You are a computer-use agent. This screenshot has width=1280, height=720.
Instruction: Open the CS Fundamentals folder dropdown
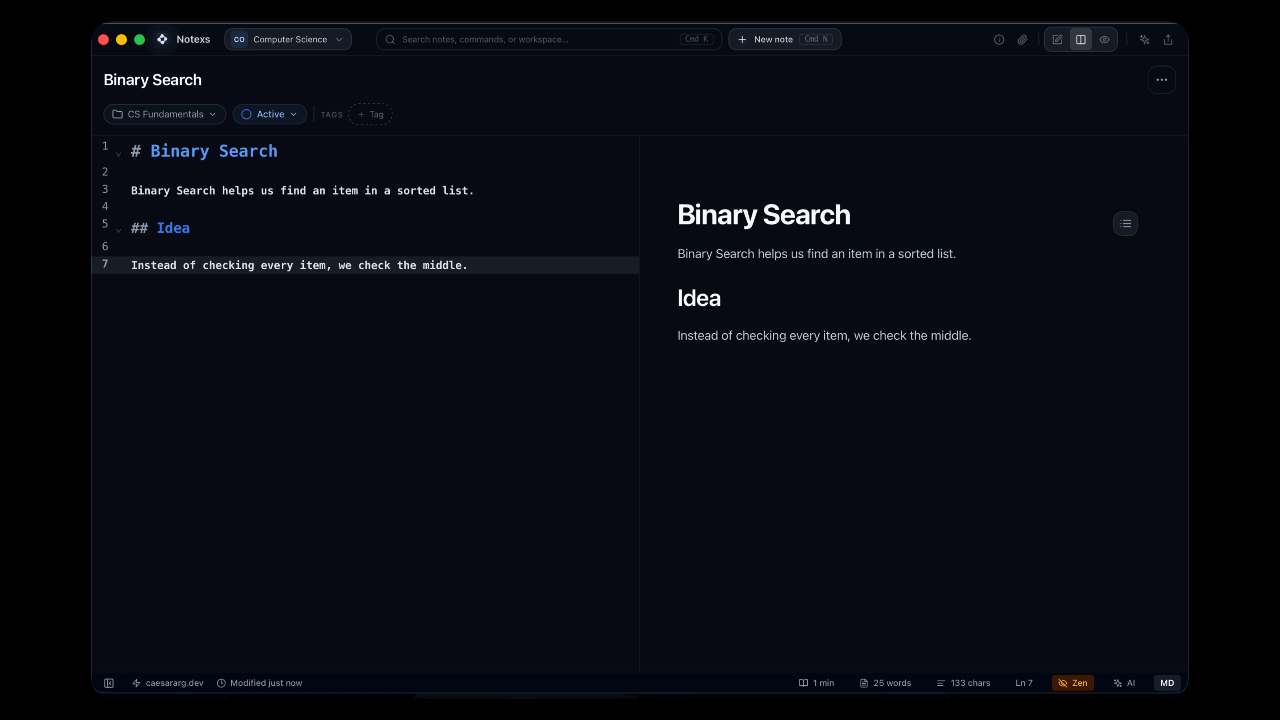165,114
